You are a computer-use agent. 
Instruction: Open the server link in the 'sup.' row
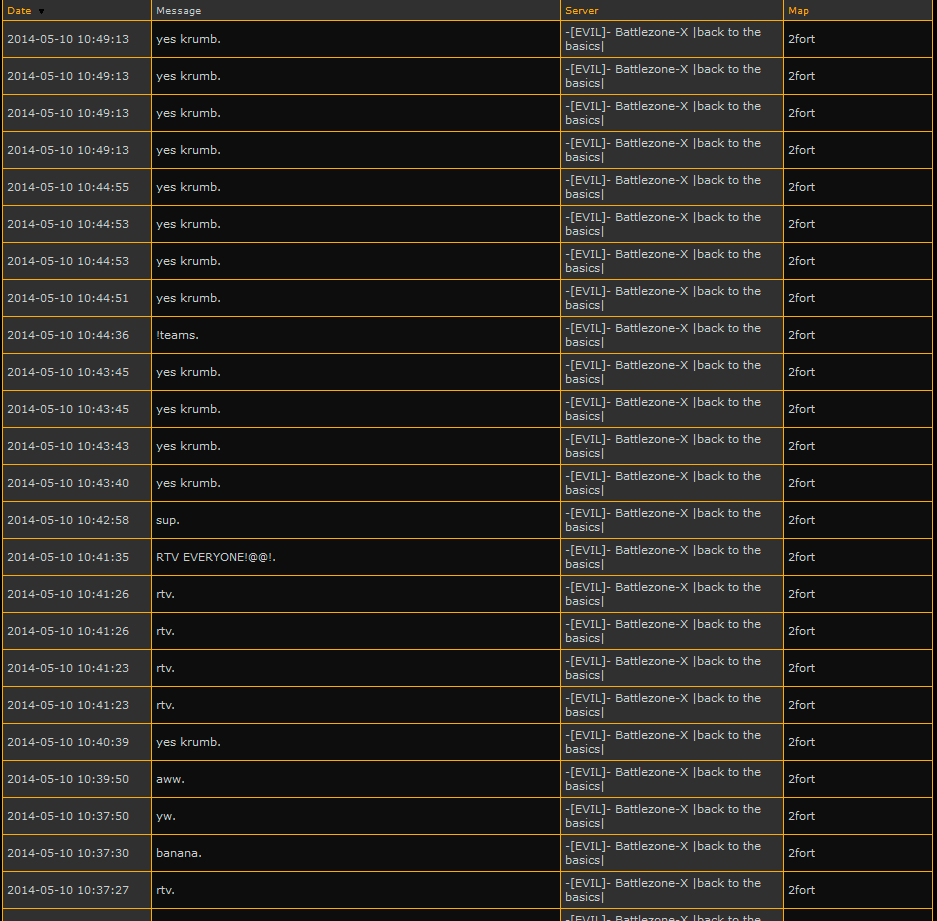[x=662, y=520]
